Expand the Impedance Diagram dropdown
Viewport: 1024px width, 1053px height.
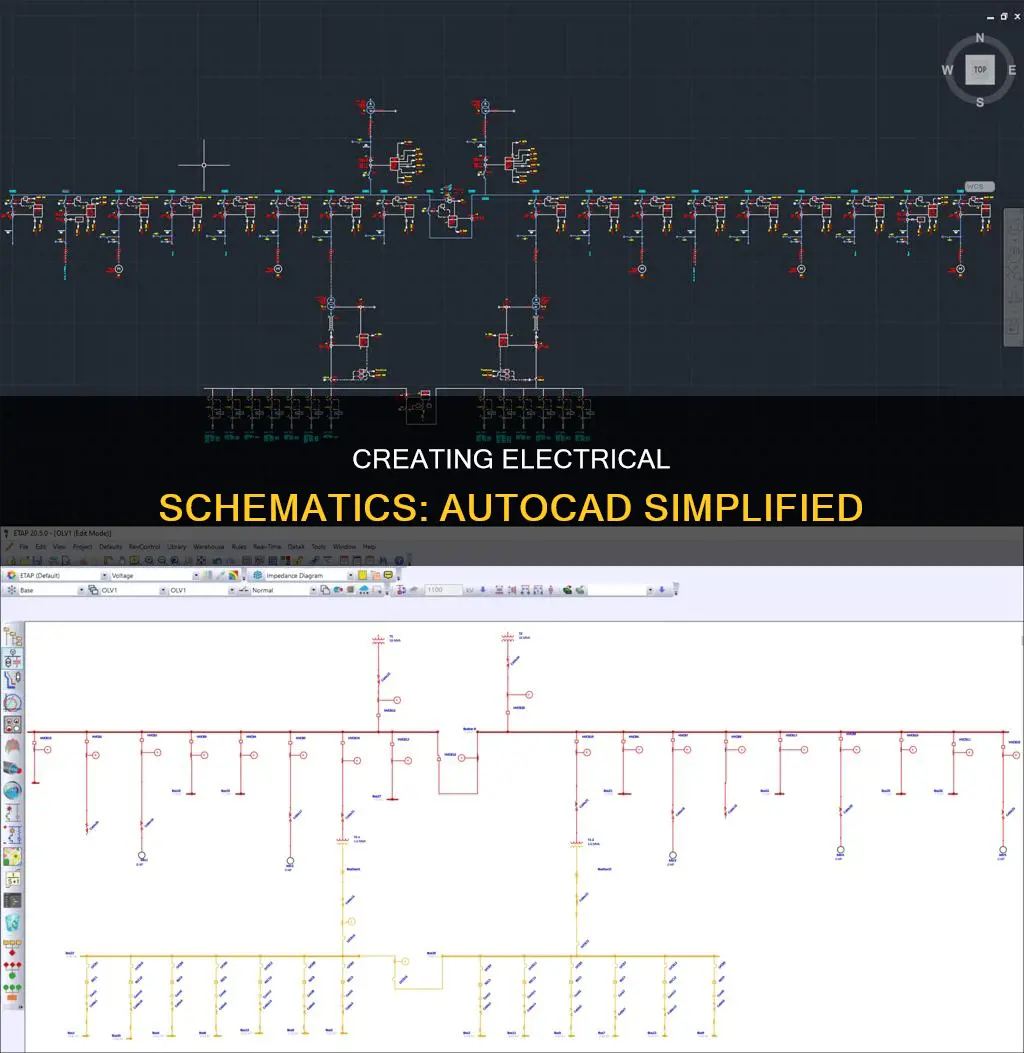click(350, 576)
